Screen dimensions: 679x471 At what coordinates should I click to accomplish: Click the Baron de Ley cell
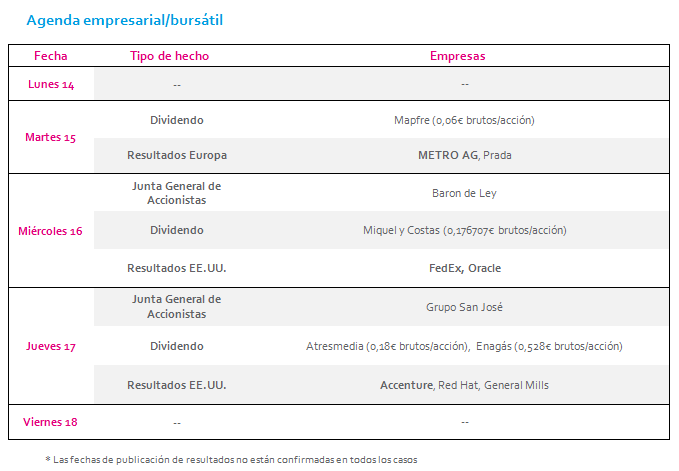coord(464,193)
